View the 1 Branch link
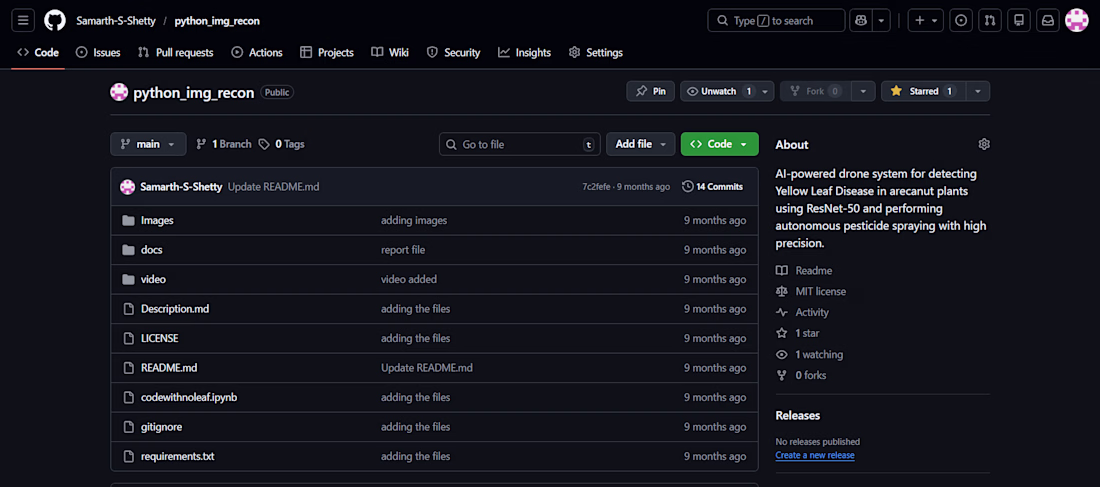This screenshot has height=487, width=1100. (223, 144)
